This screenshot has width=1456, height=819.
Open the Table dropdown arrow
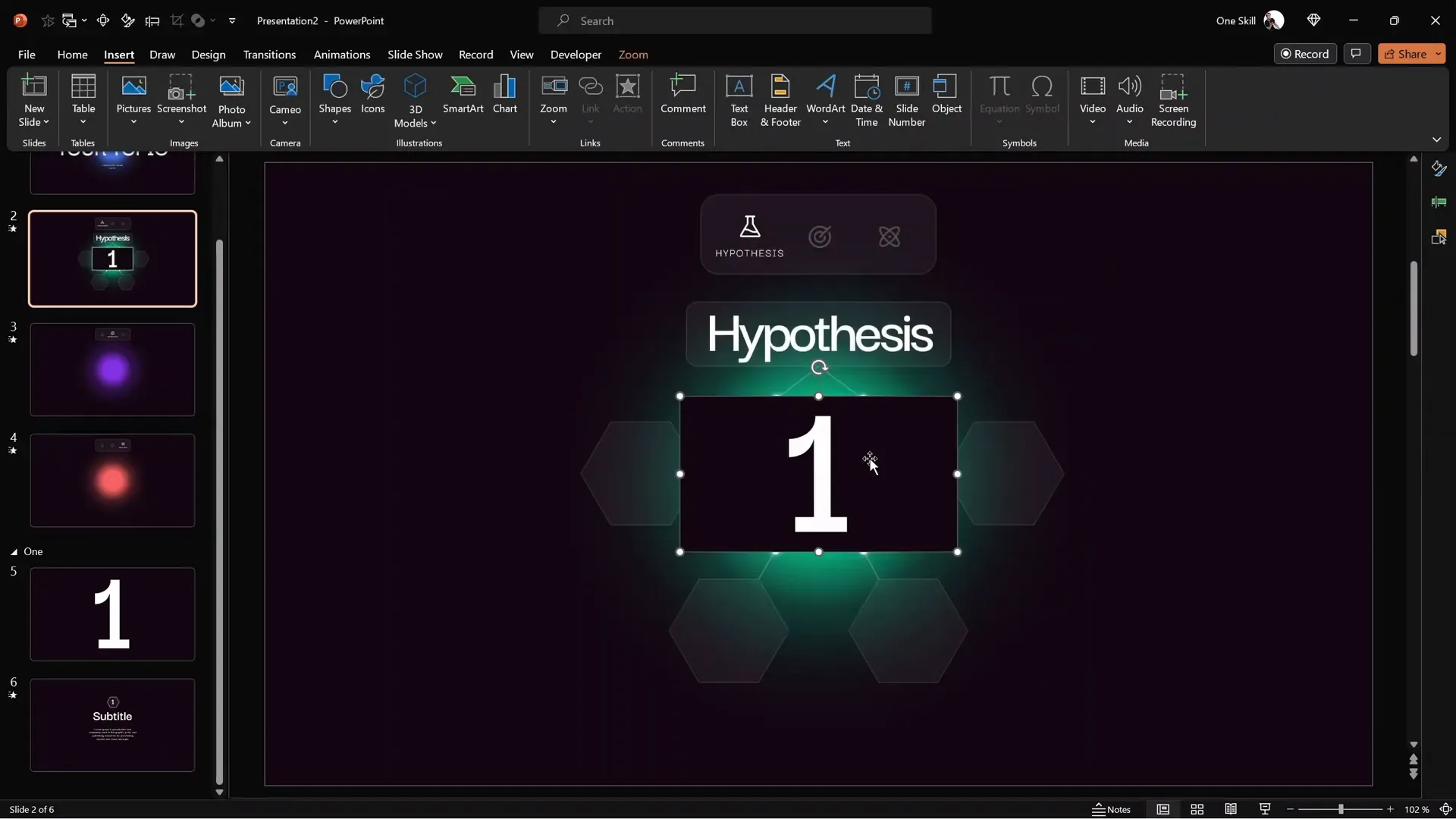point(83,122)
